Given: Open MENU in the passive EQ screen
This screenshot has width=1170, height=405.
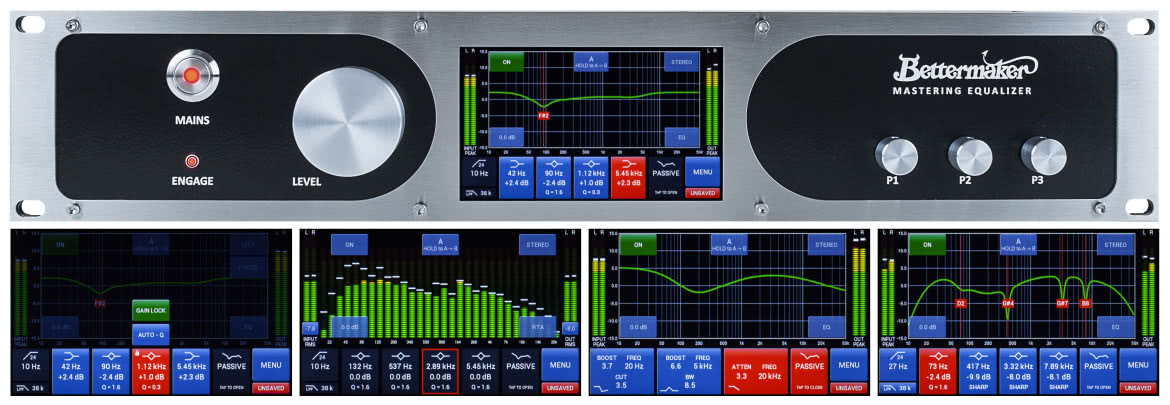Looking at the screenshot, I should 849,365.
